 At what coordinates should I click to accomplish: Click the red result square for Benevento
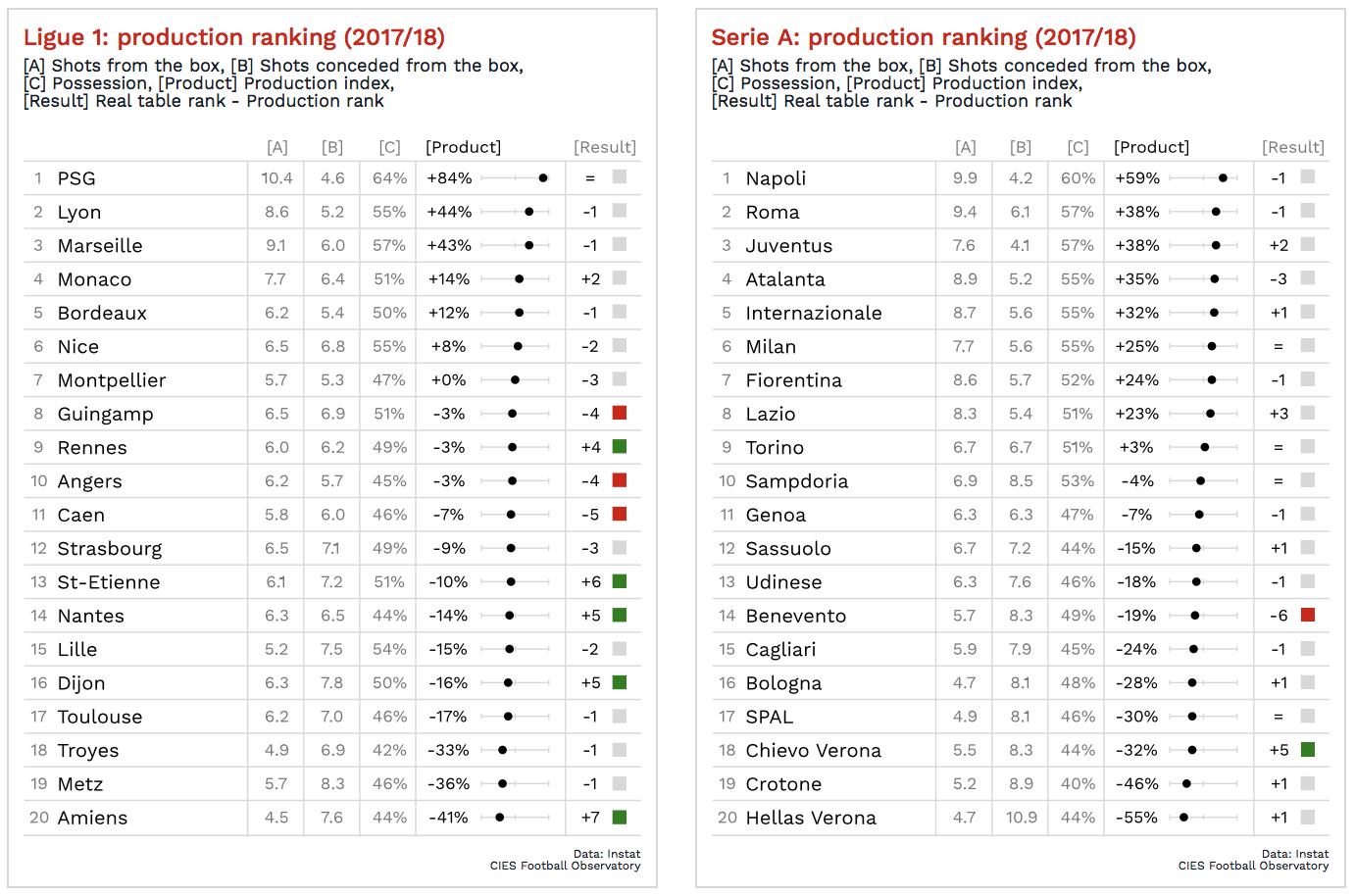[1308, 615]
